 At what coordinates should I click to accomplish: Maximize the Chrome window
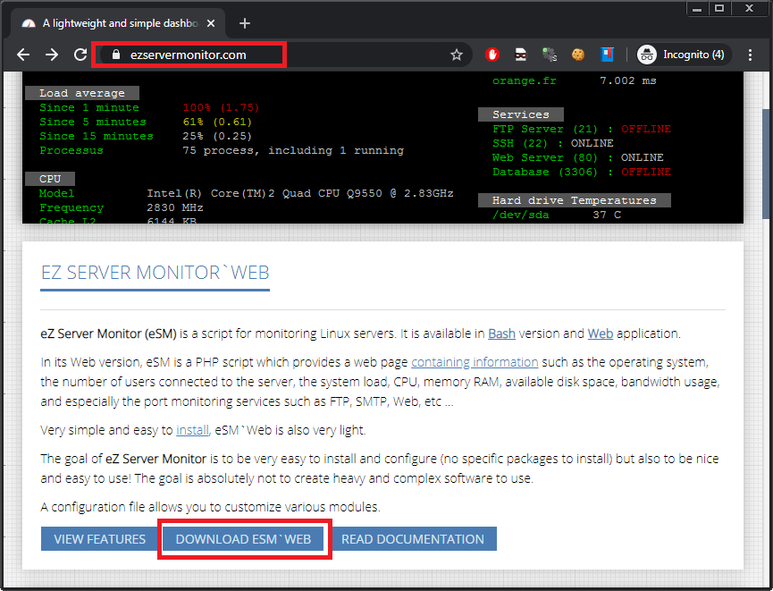click(720, 9)
